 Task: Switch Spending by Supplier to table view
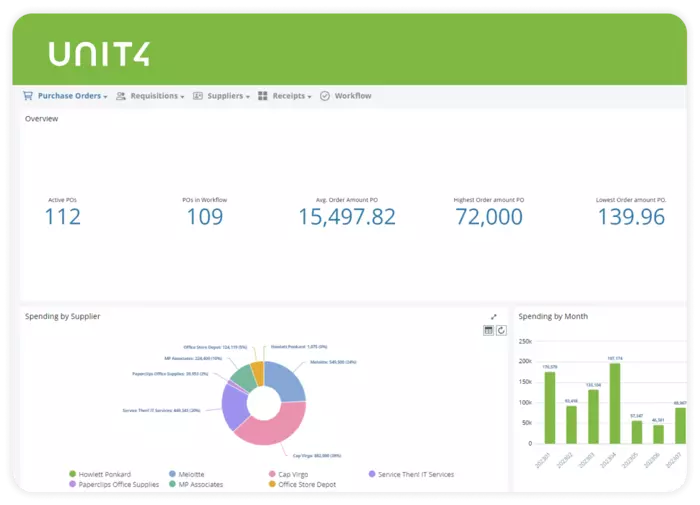488,330
